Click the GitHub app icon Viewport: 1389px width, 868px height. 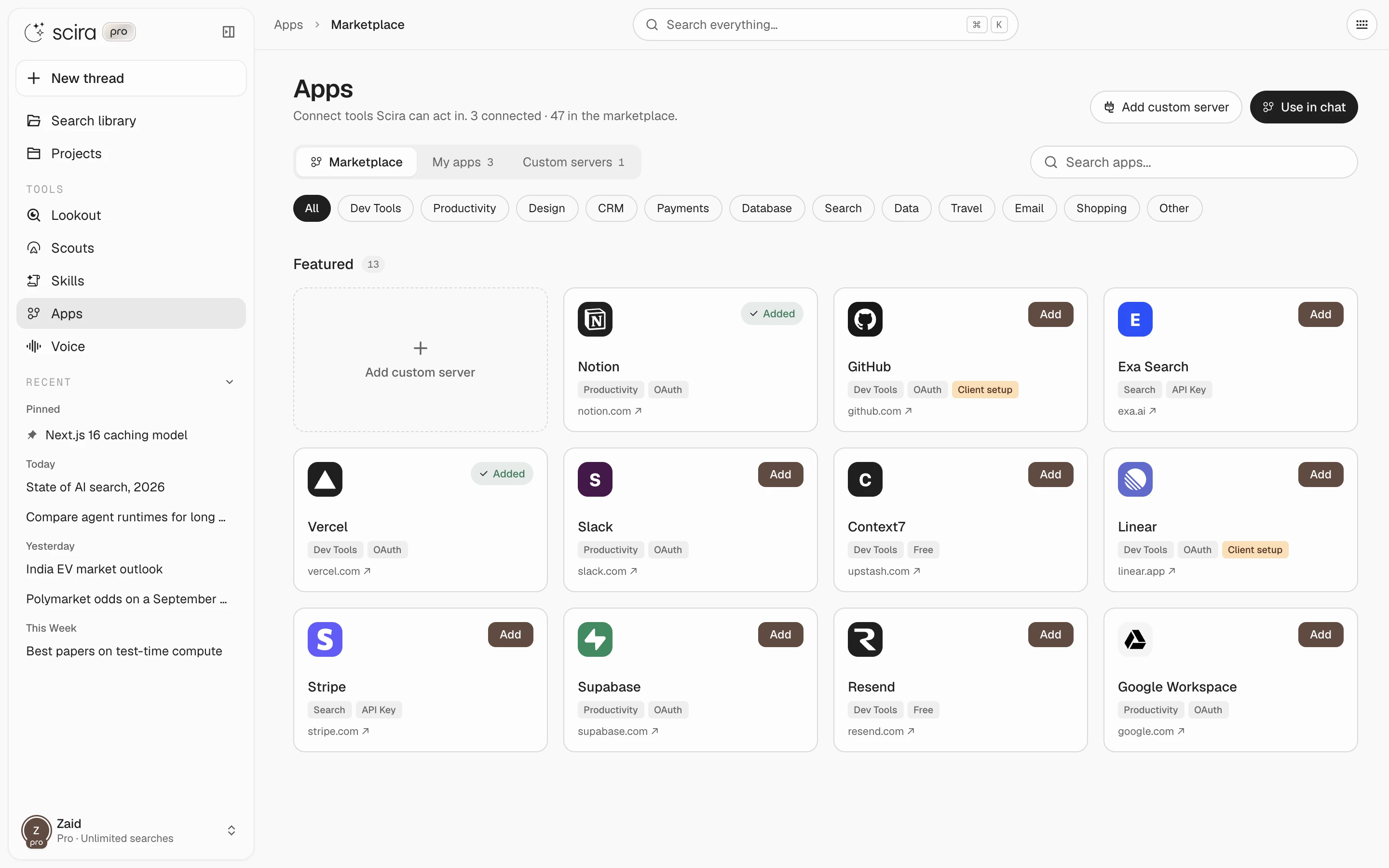coord(865,319)
